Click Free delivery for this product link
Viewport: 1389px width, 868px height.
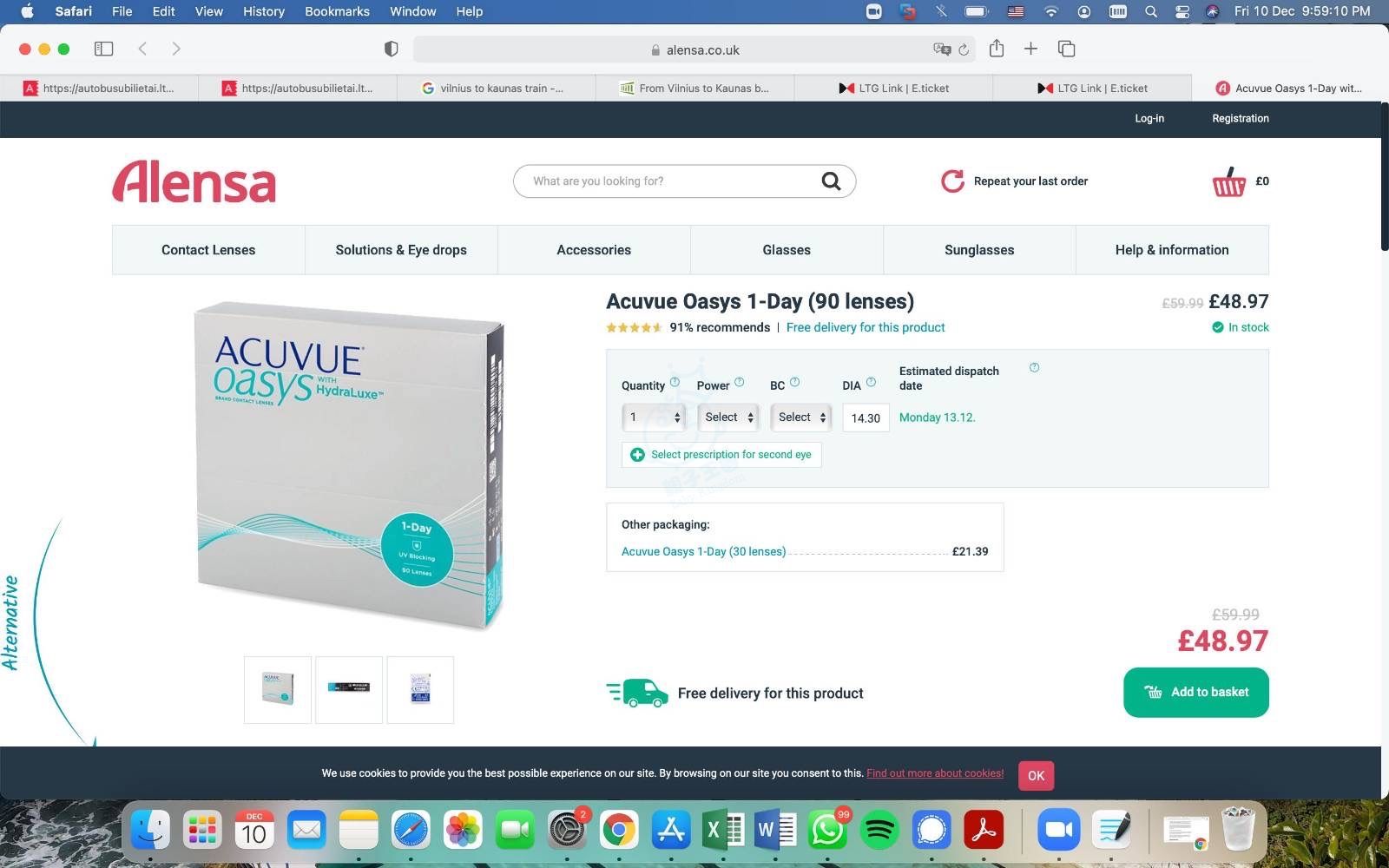pos(866,327)
